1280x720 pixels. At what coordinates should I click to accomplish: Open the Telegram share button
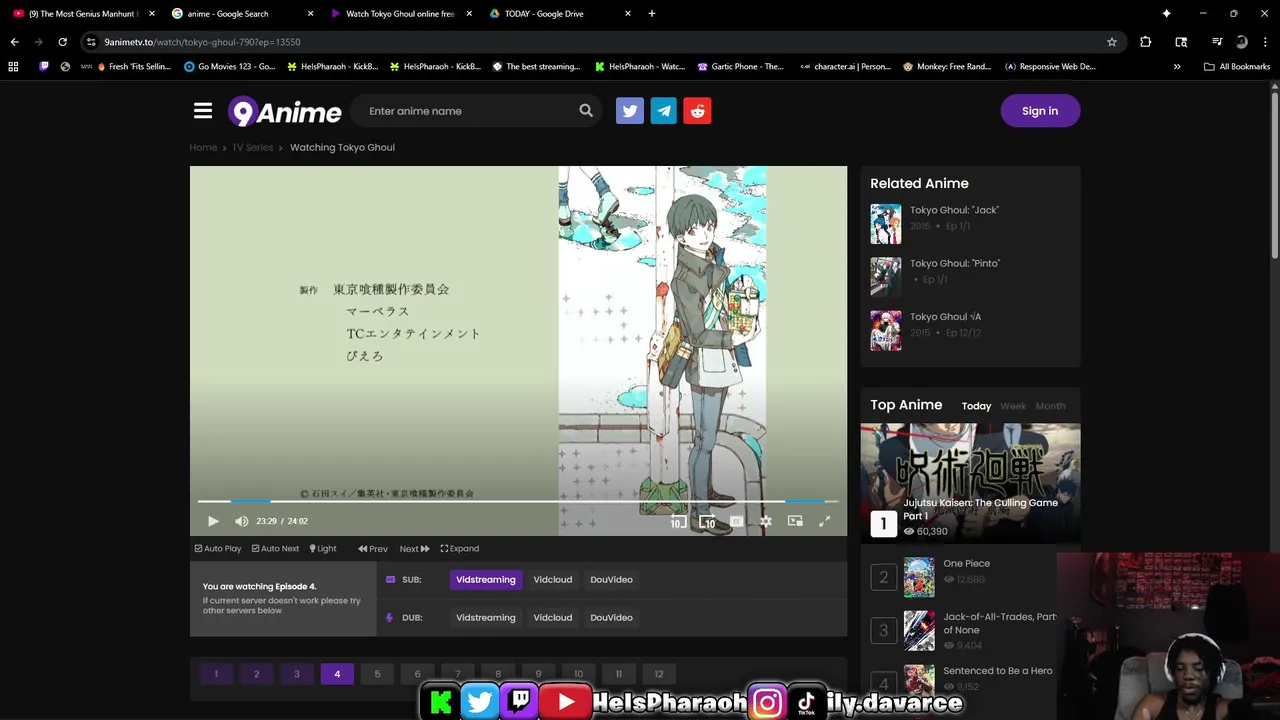tap(664, 111)
